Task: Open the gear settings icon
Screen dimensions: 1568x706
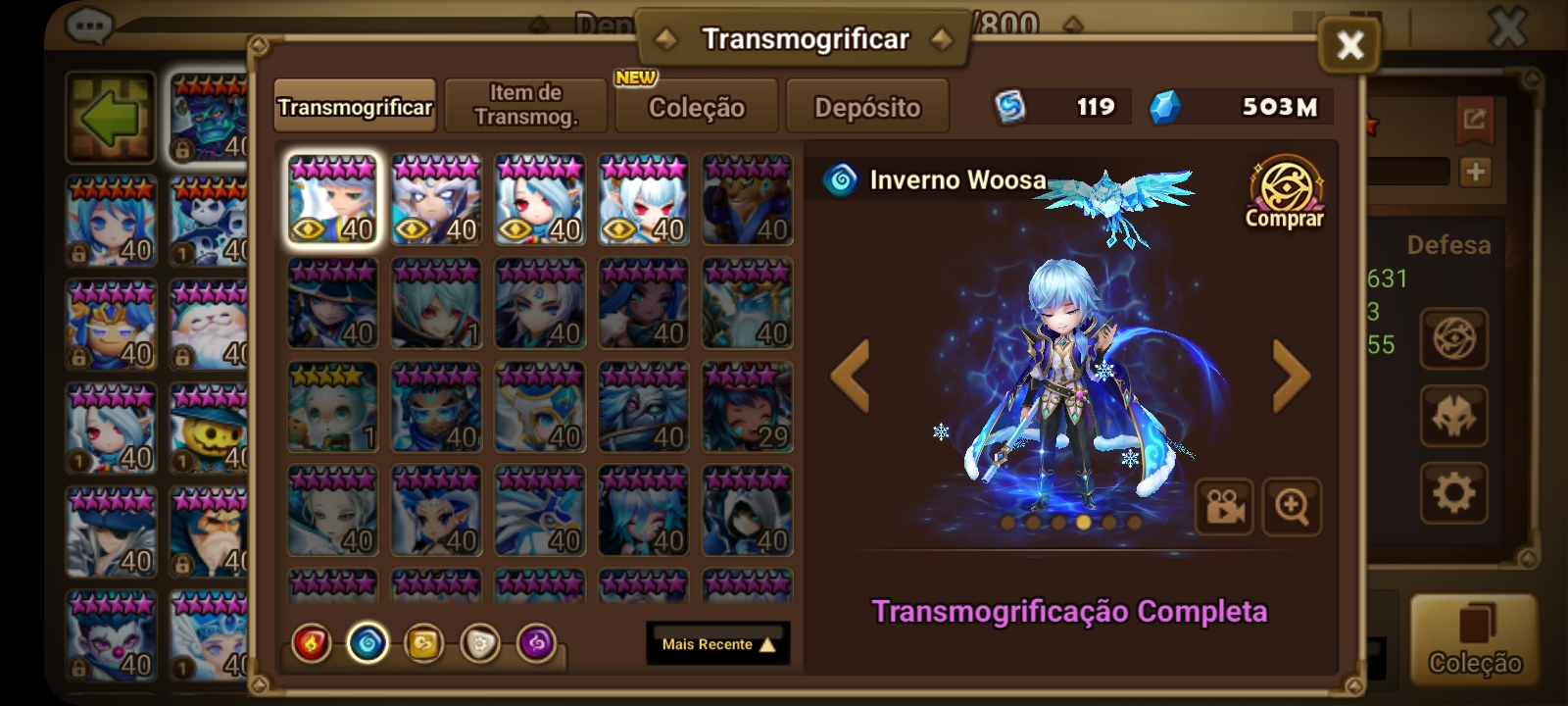Action: (x=1454, y=491)
